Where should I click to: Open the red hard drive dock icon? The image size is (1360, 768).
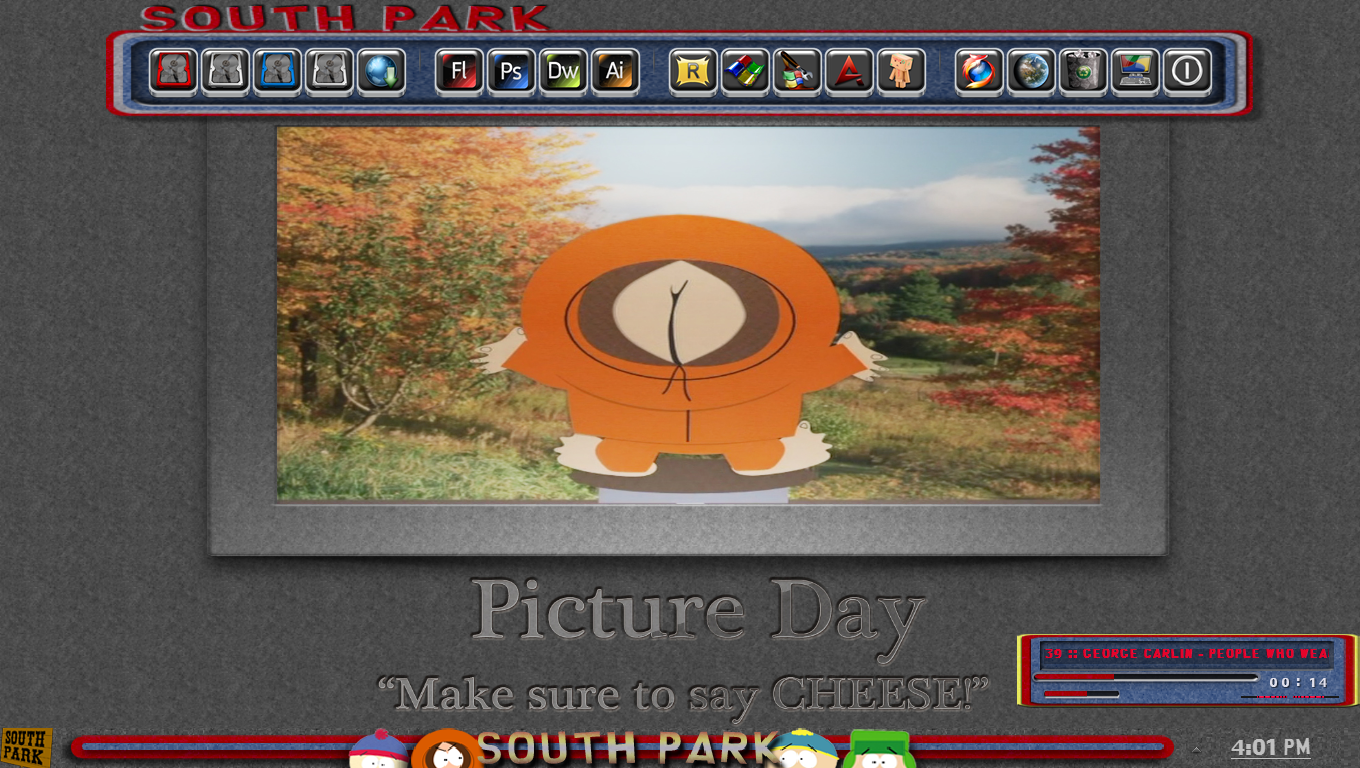(x=174, y=72)
